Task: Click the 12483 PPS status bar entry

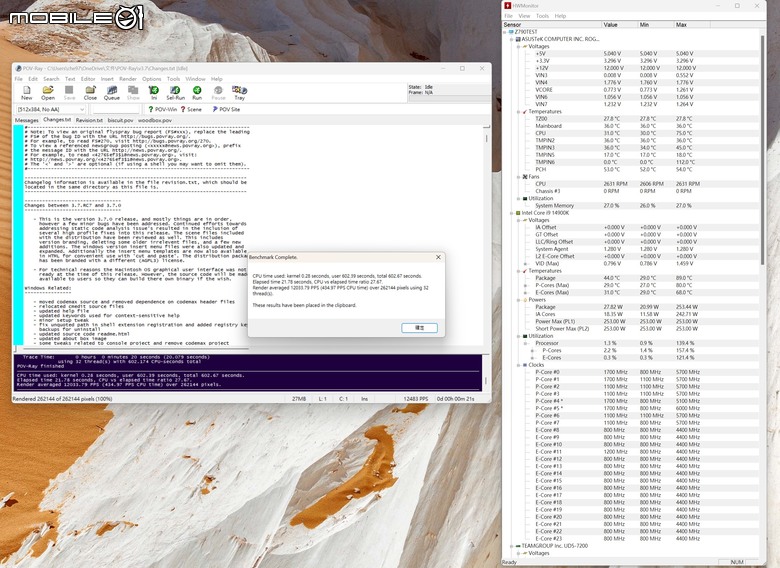Action: pyautogui.click(x=416, y=399)
